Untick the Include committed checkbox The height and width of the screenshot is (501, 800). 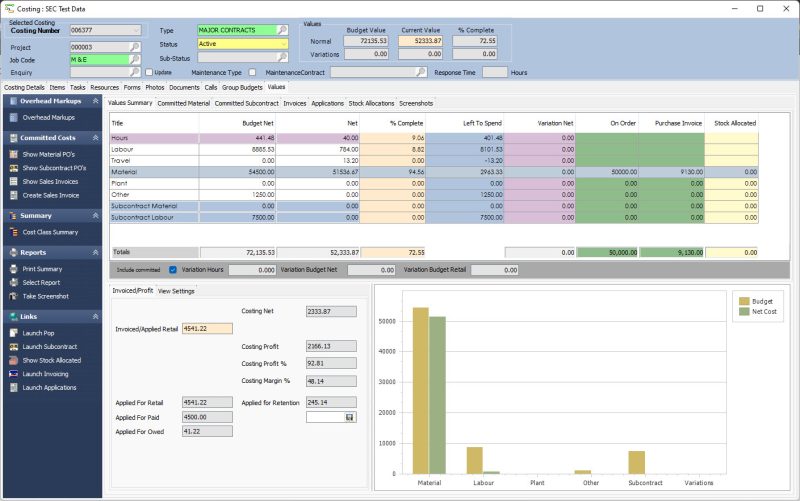[x=173, y=270]
